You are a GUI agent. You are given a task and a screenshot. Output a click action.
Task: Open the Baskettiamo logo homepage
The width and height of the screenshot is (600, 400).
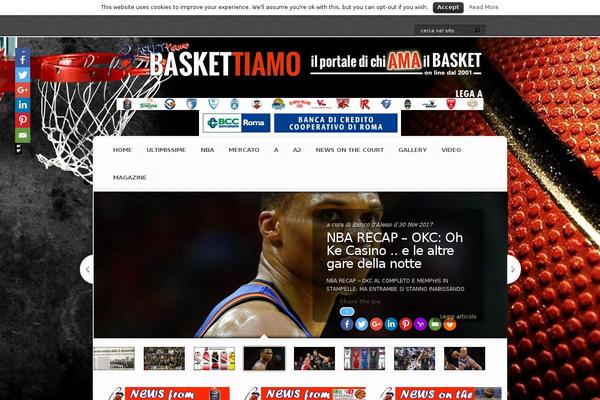(225, 63)
